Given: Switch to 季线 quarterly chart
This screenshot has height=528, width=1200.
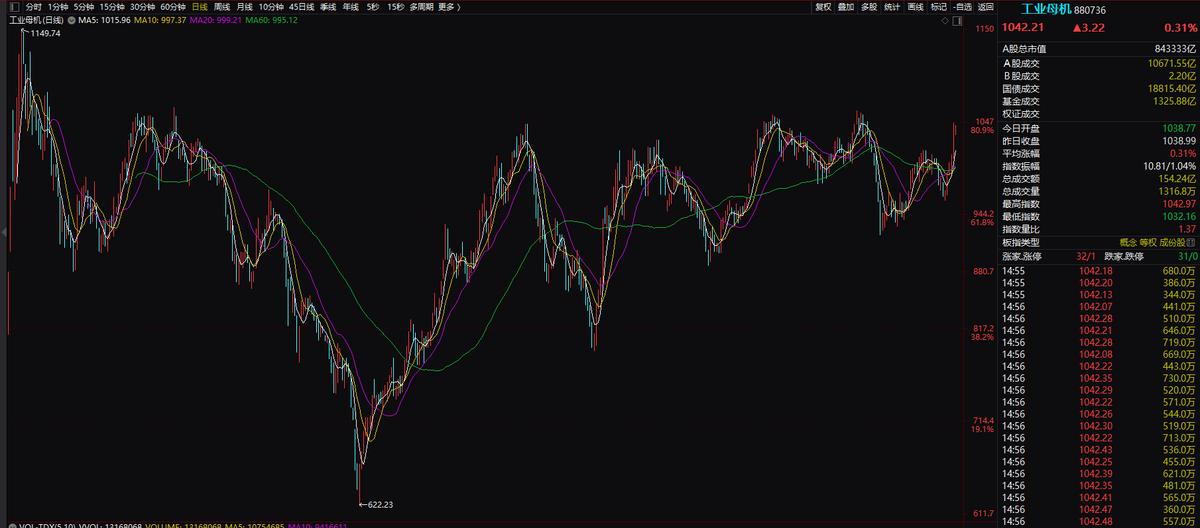Looking at the screenshot, I should 328,6.
